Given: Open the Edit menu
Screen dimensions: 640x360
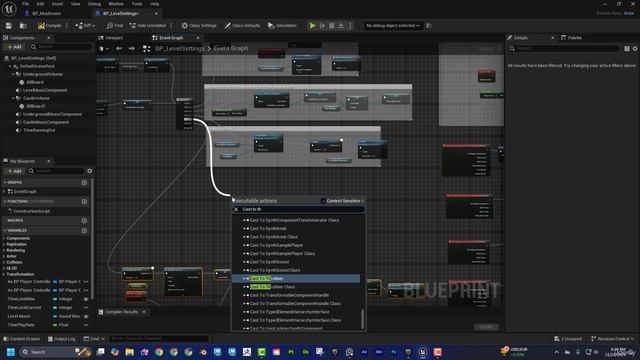Looking at the screenshot, I should point(40,4).
